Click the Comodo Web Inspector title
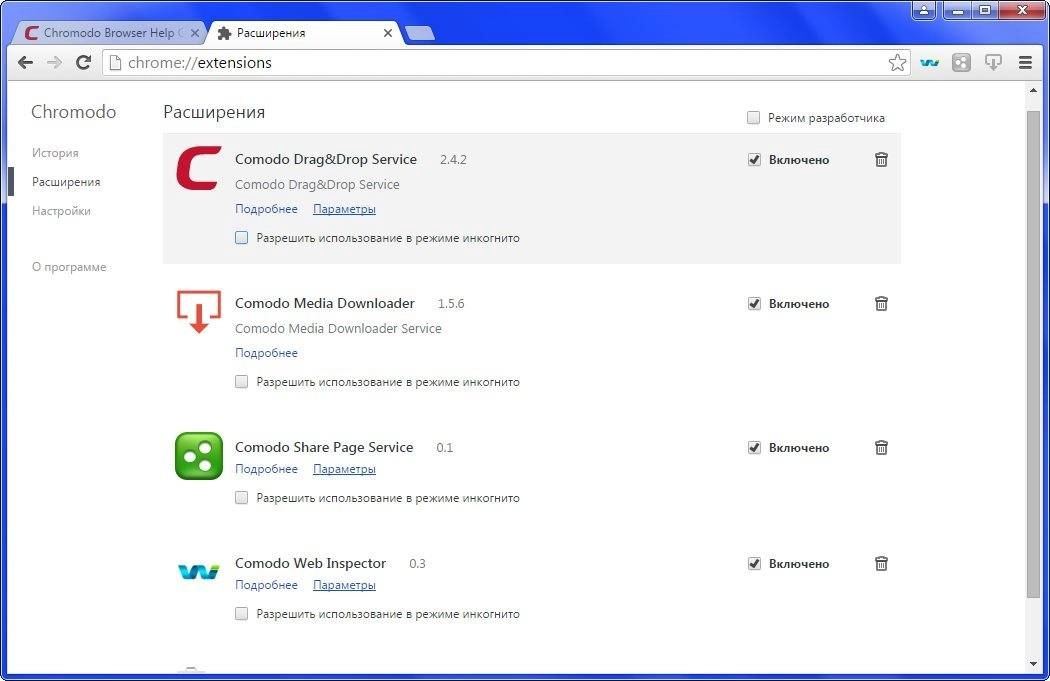 click(310, 563)
